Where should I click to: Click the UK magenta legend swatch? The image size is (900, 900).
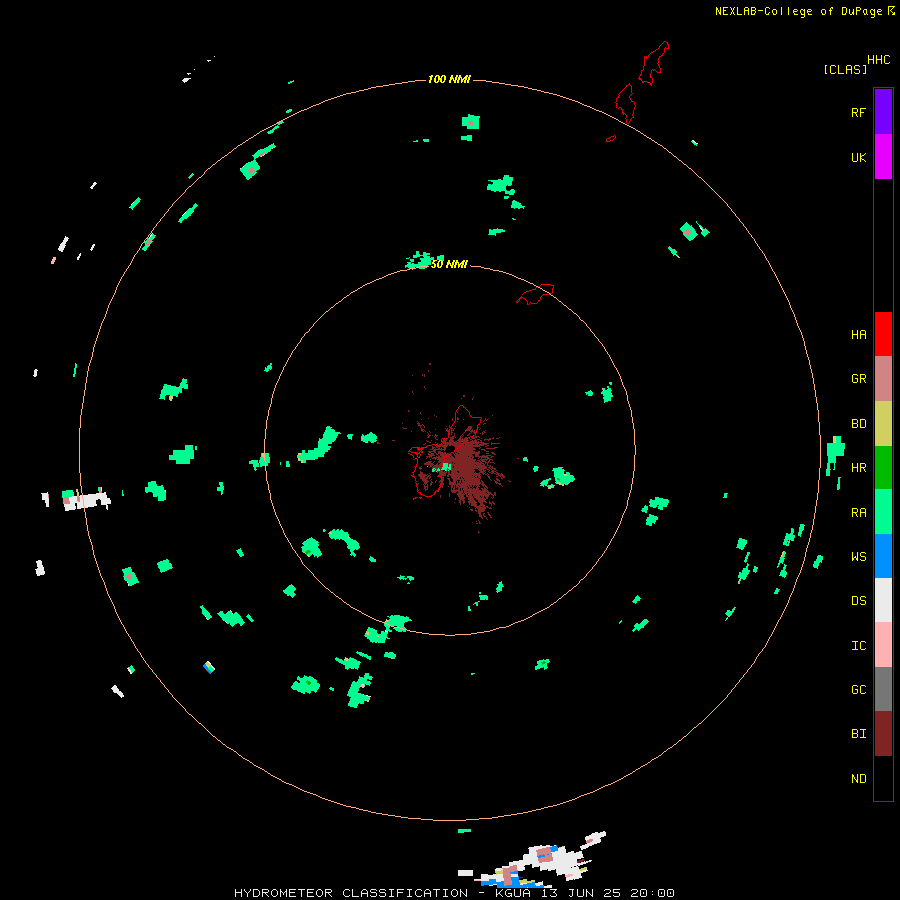(x=883, y=157)
